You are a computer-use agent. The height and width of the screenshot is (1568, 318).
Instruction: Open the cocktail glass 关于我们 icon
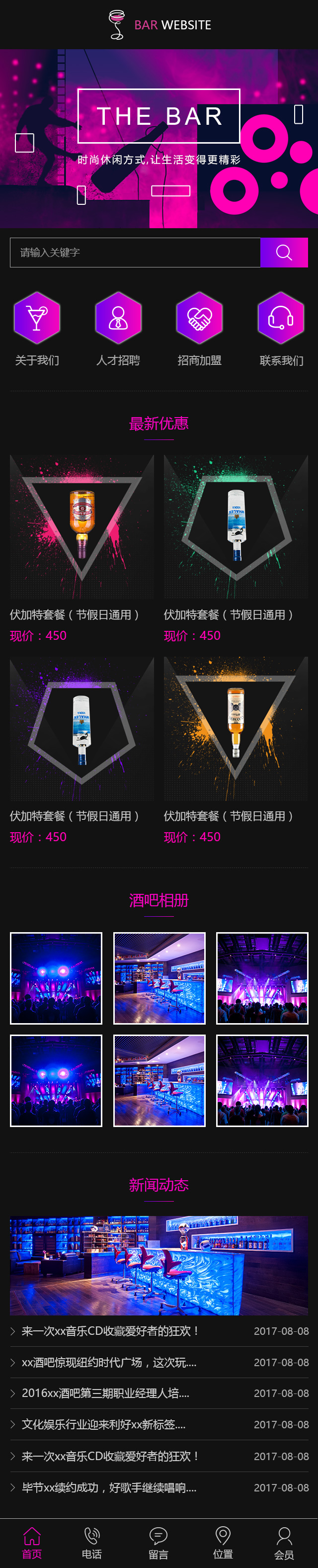click(37, 318)
